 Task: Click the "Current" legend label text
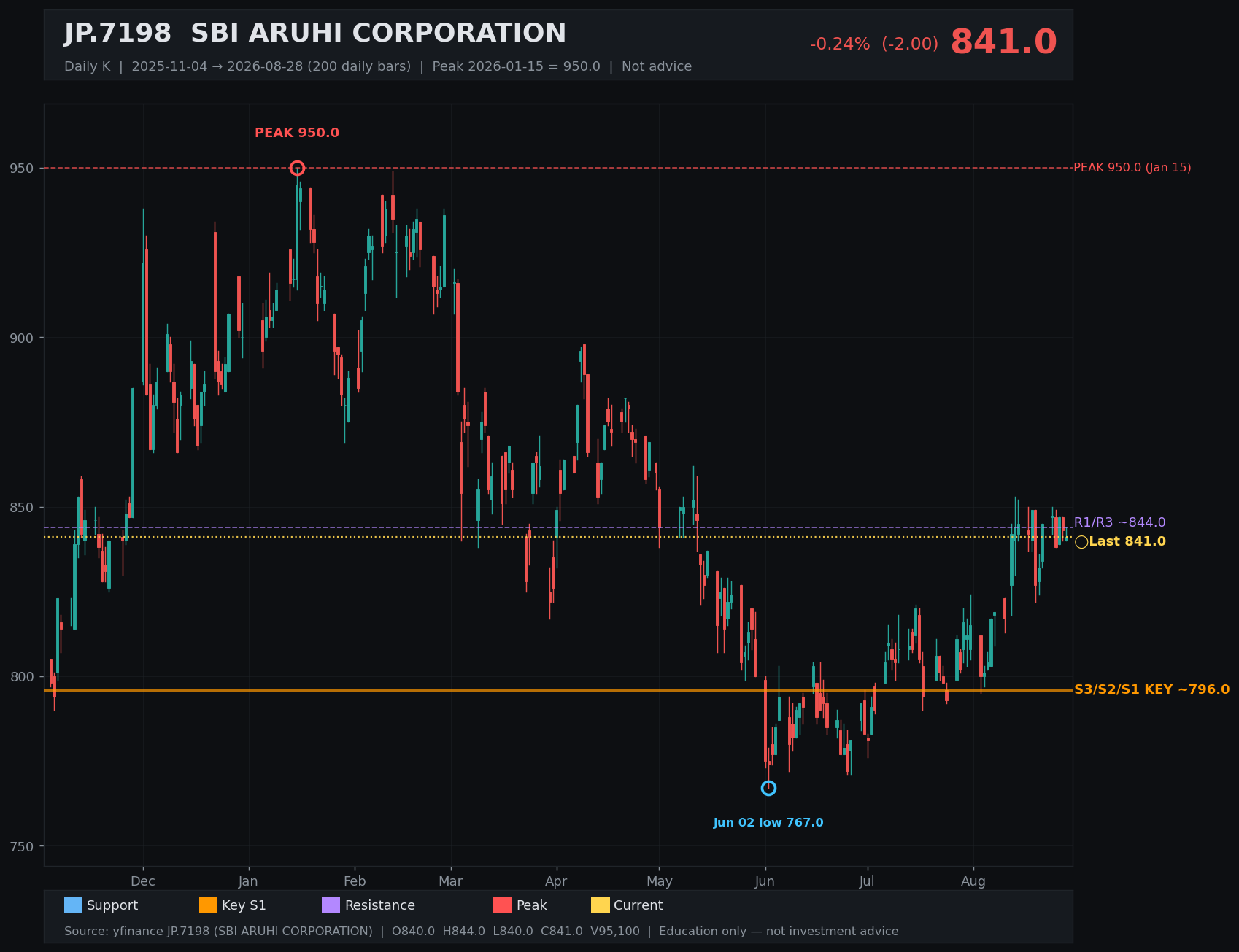[x=638, y=905]
